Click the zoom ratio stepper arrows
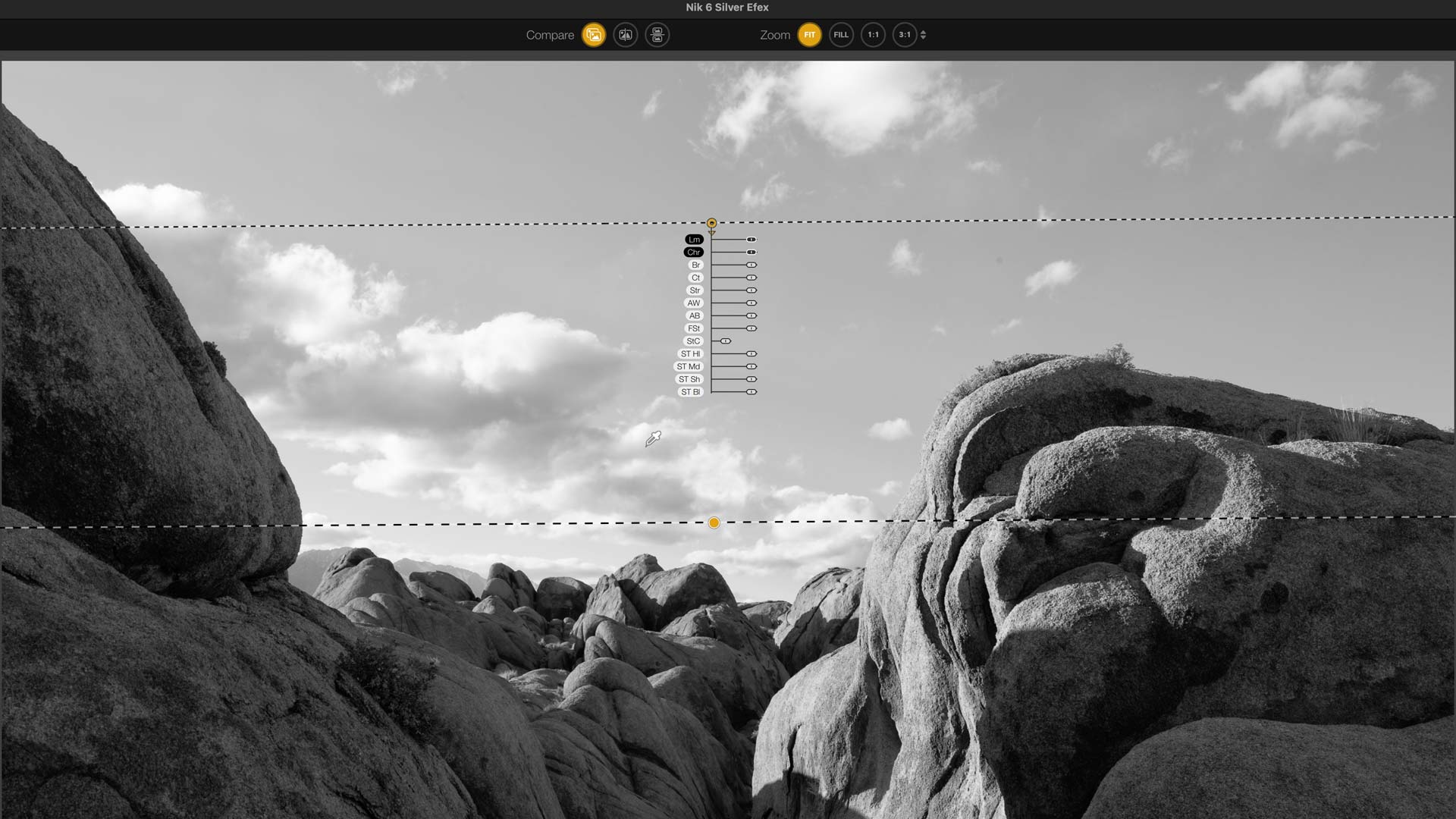Screen dimensions: 1456x819 [923, 35]
